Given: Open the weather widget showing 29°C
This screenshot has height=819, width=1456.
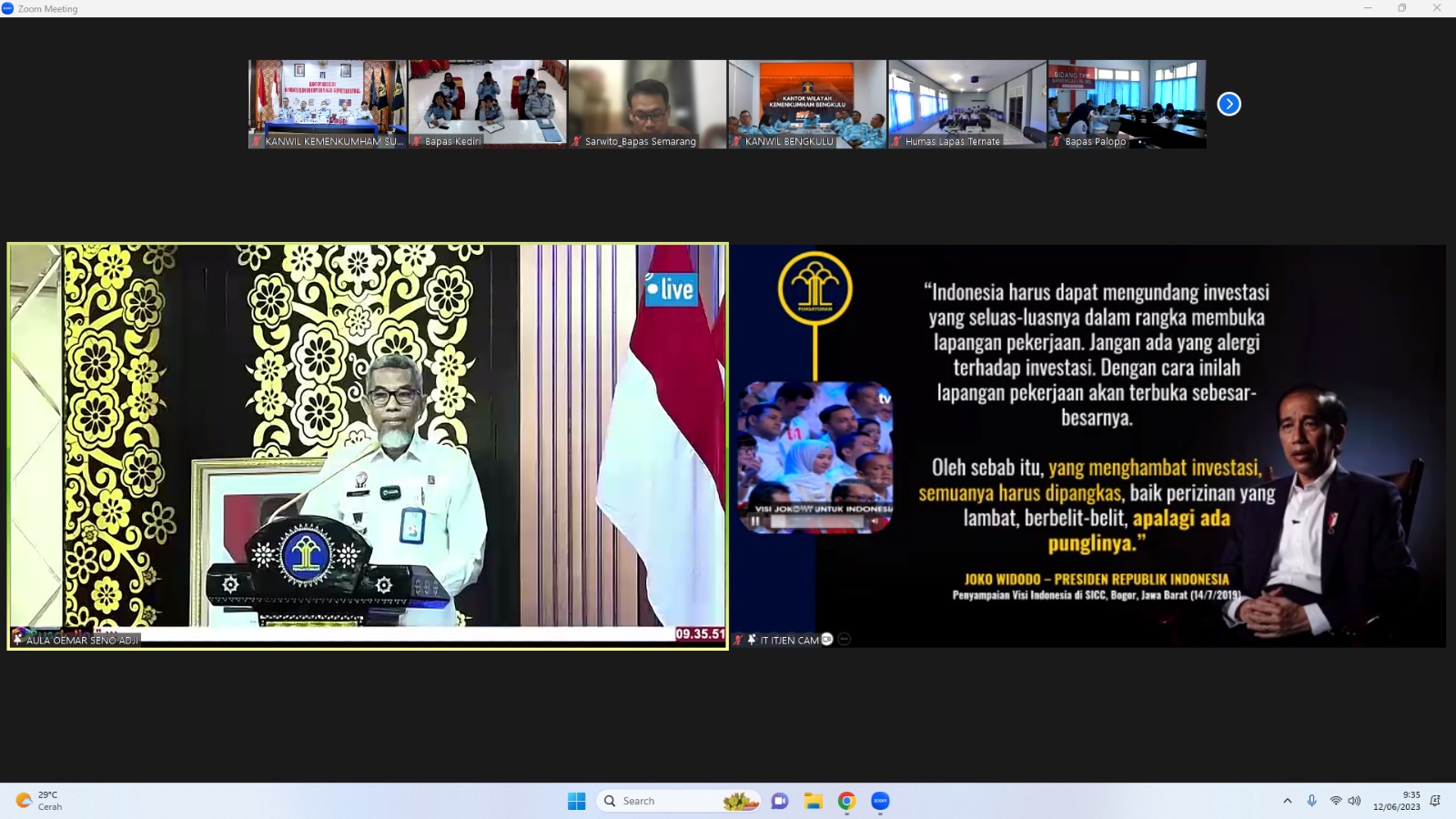Looking at the screenshot, I should 39,801.
